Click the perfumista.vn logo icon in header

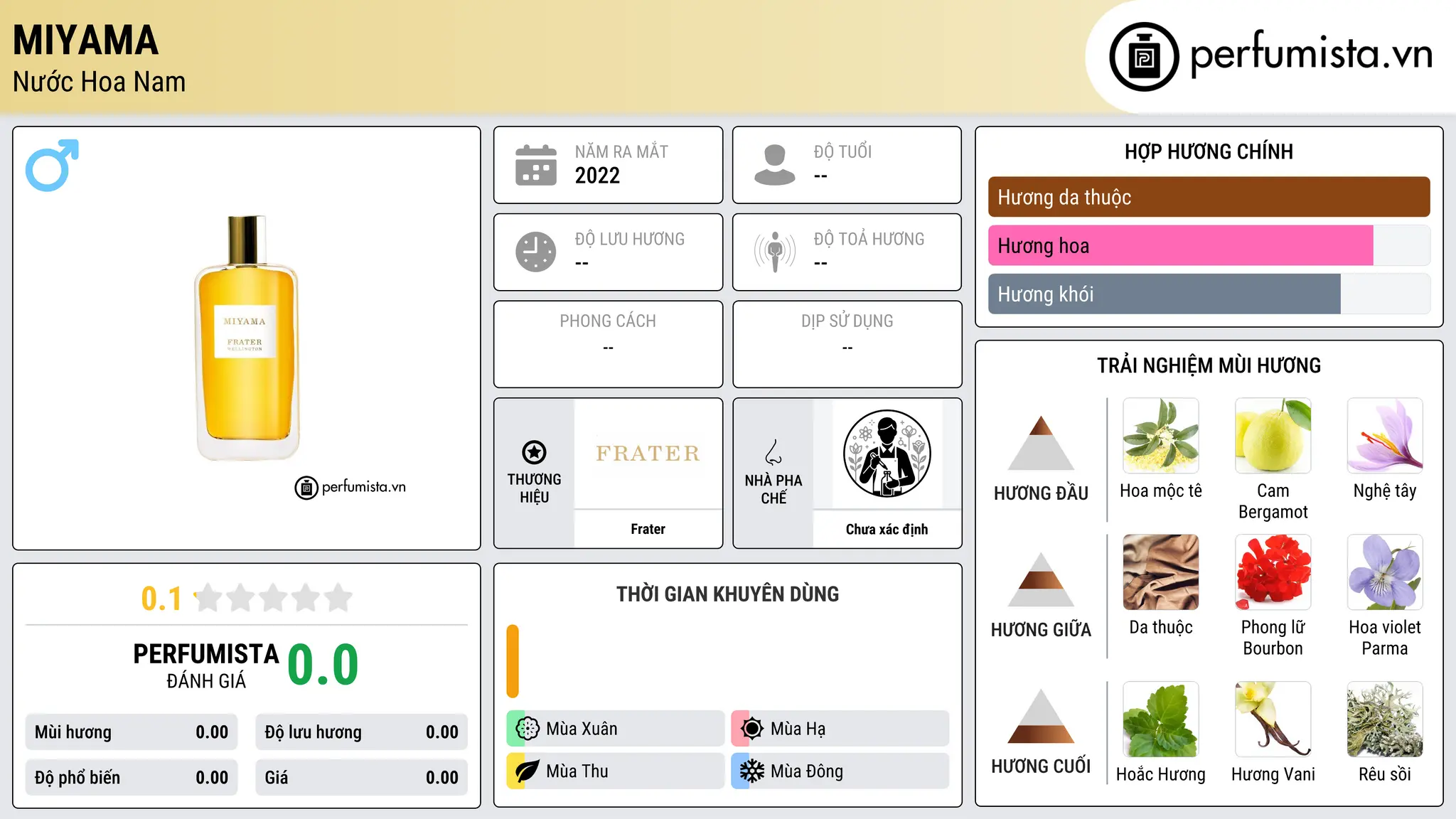tap(1144, 57)
